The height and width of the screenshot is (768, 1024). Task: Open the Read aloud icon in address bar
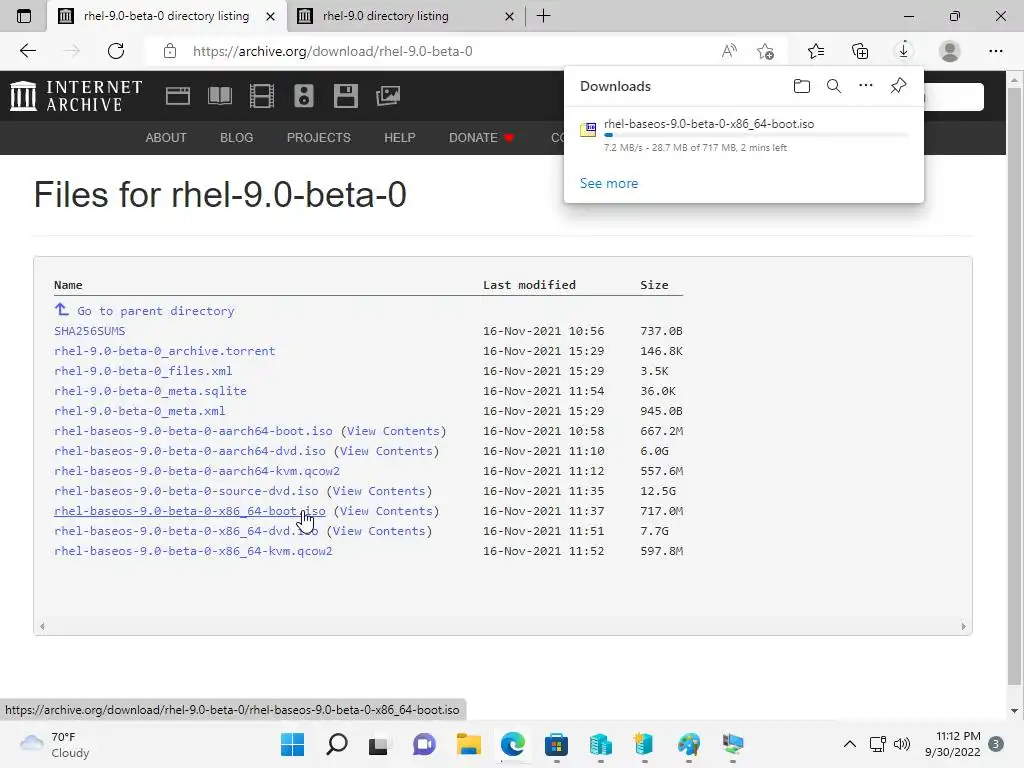coord(729,51)
